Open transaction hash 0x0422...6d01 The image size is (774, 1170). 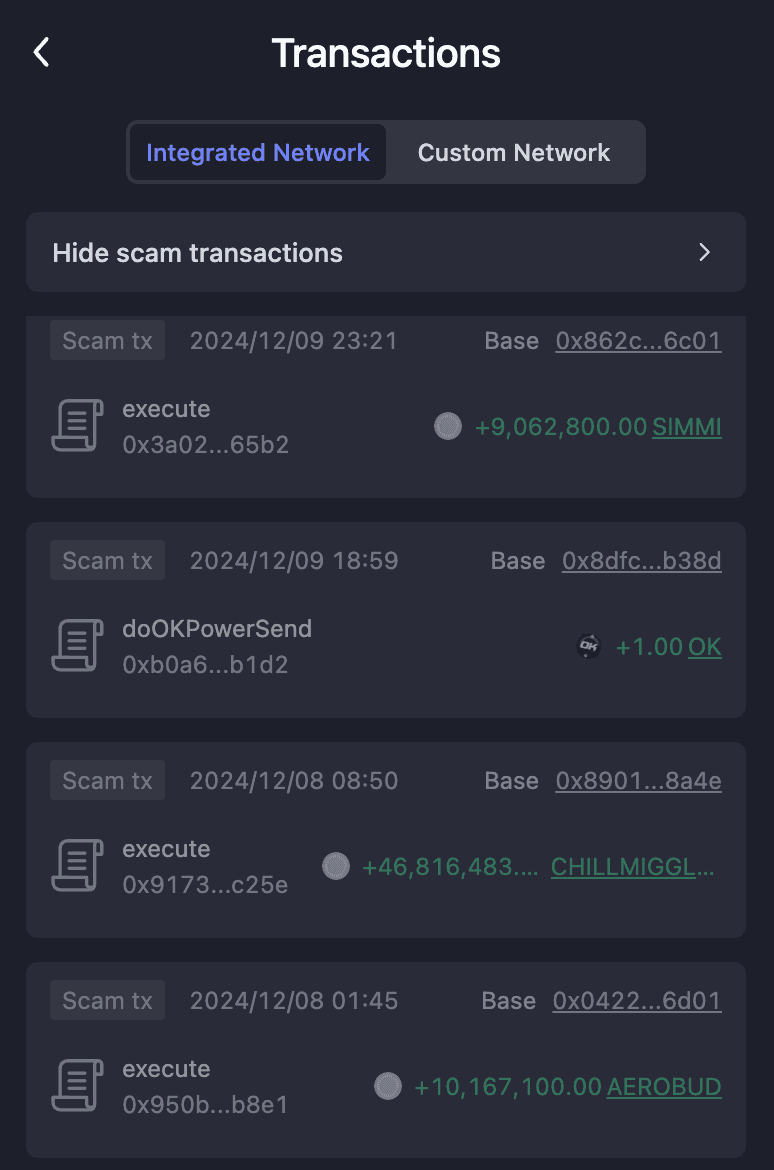pos(636,1001)
